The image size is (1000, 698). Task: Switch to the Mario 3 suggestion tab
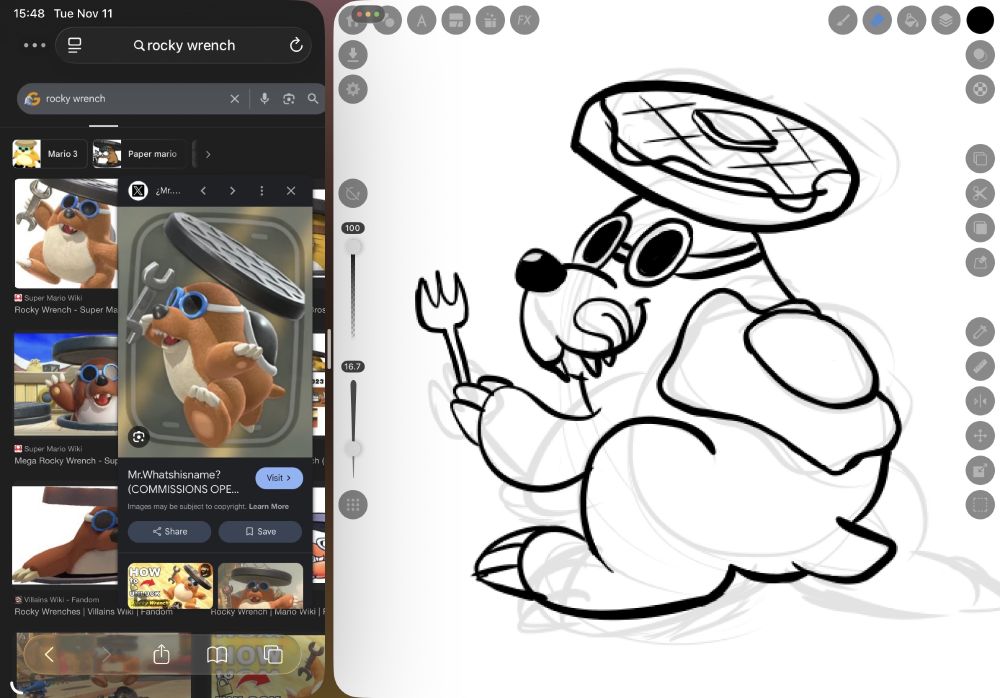coord(60,153)
